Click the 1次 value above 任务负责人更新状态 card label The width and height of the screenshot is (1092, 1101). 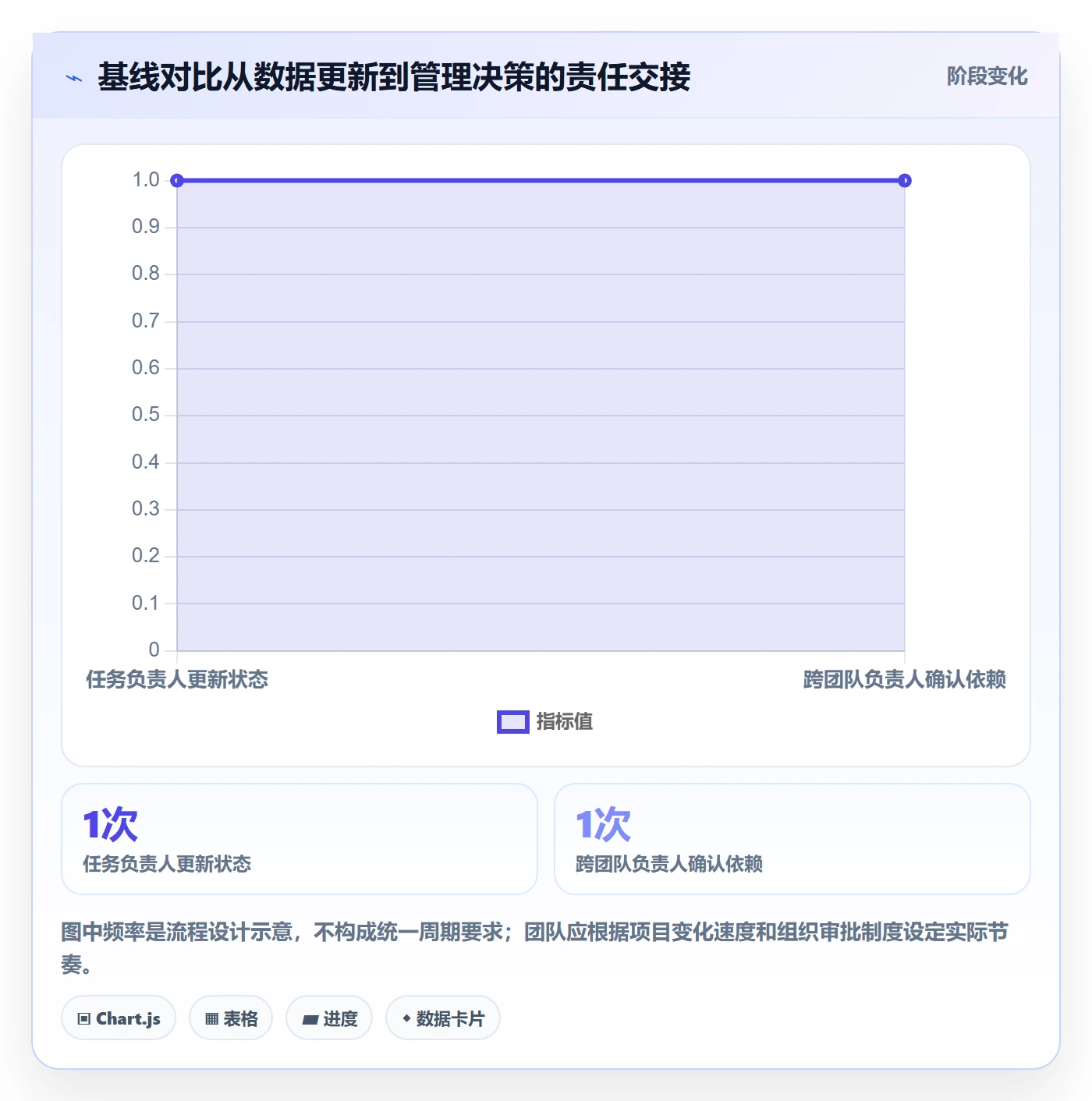(111, 824)
